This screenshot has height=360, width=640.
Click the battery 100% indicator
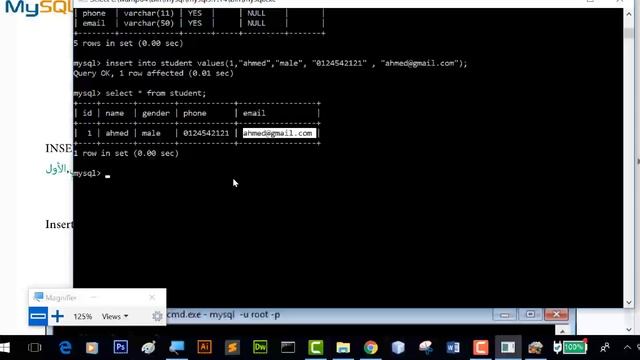[x=574, y=347]
